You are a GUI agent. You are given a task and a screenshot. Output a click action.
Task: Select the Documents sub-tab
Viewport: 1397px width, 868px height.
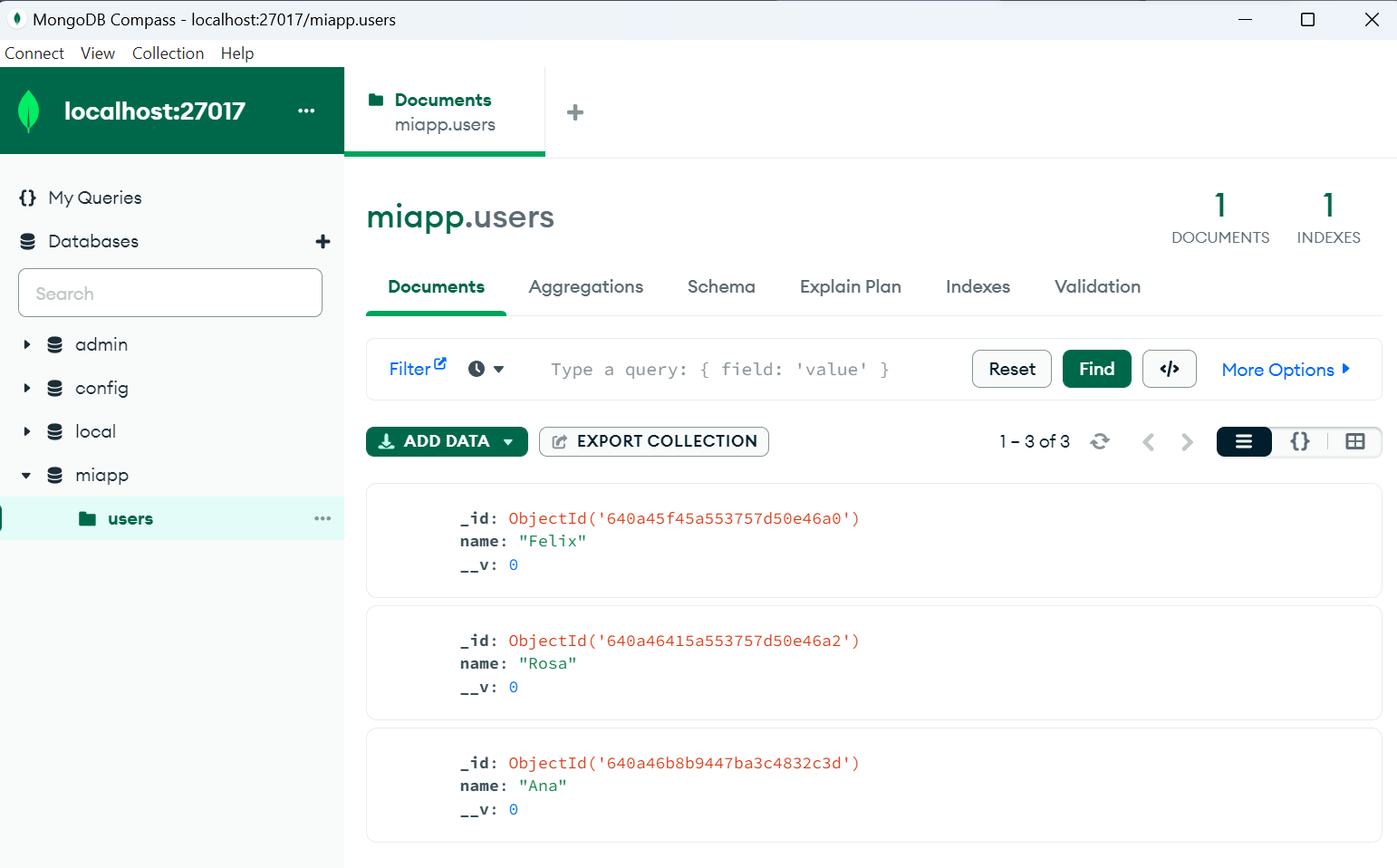coord(436,286)
